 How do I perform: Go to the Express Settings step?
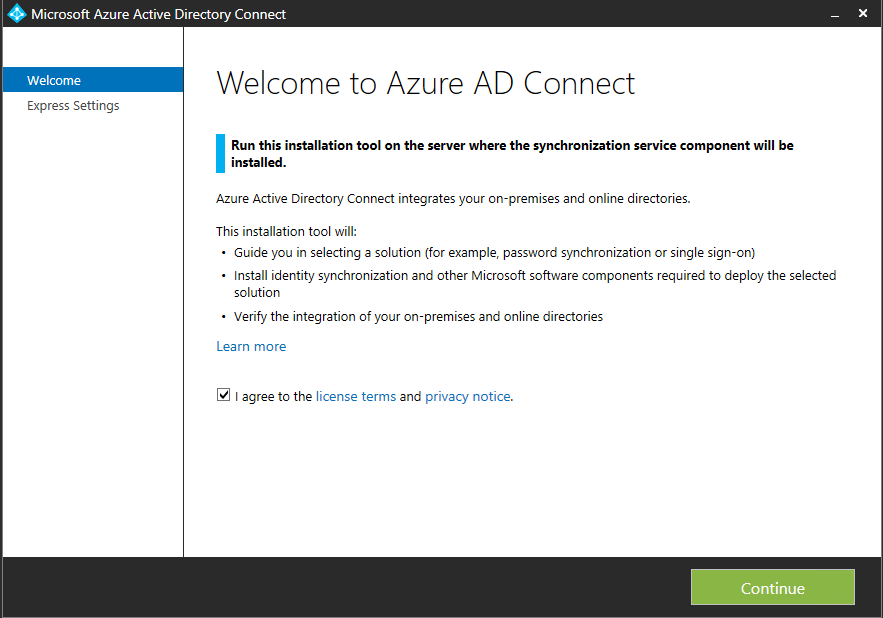73,106
